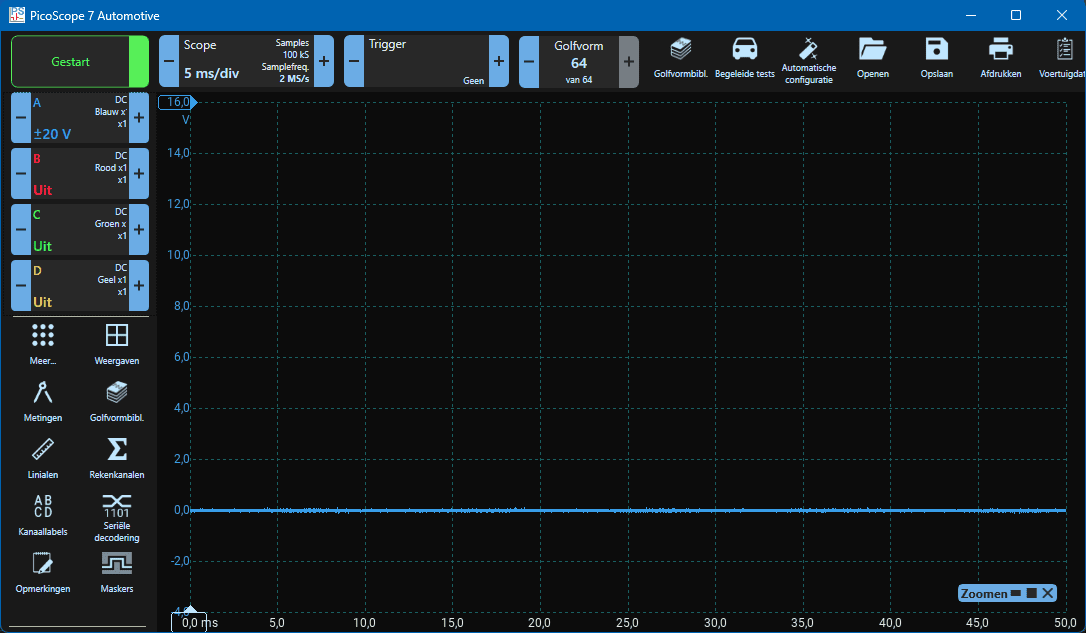Open Rekenkanalen math channels
1086x633 pixels.
point(116,457)
